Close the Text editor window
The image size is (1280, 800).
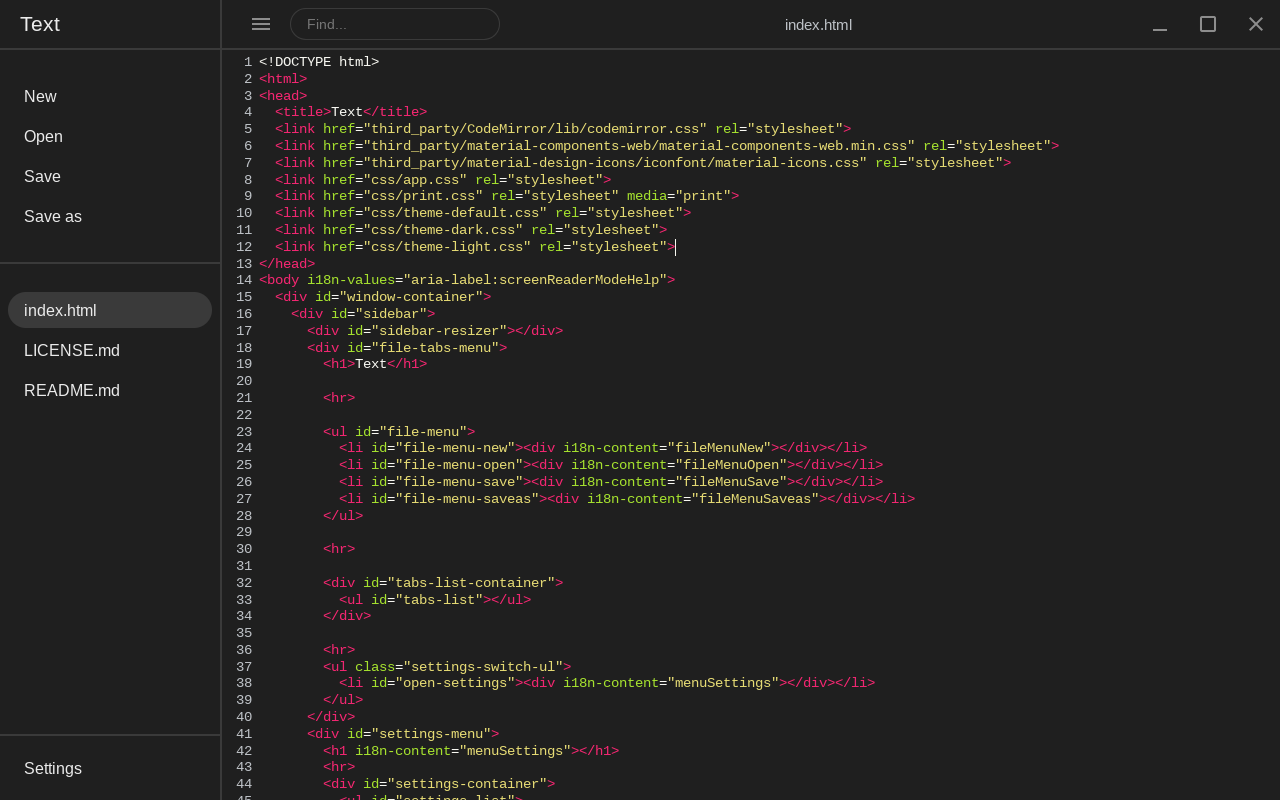click(1256, 24)
